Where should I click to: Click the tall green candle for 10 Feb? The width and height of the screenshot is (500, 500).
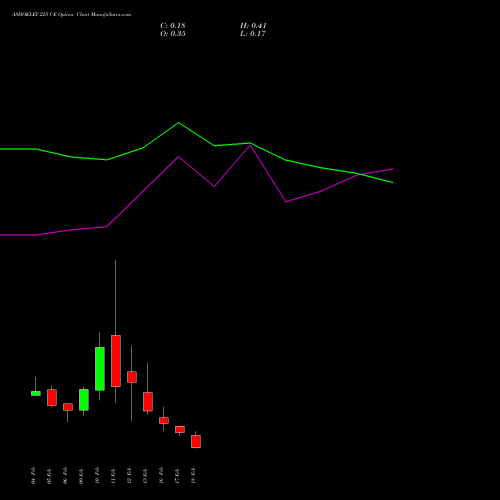coord(100,369)
